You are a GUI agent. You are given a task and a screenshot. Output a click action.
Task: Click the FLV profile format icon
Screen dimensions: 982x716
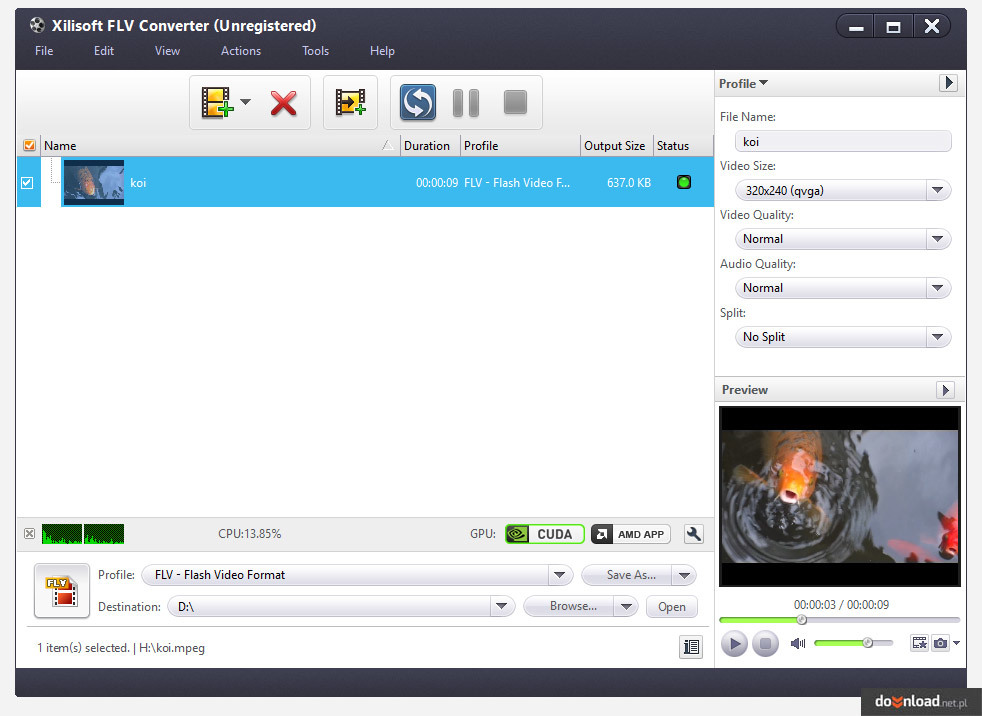pyautogui.click(x=62, y=591)
